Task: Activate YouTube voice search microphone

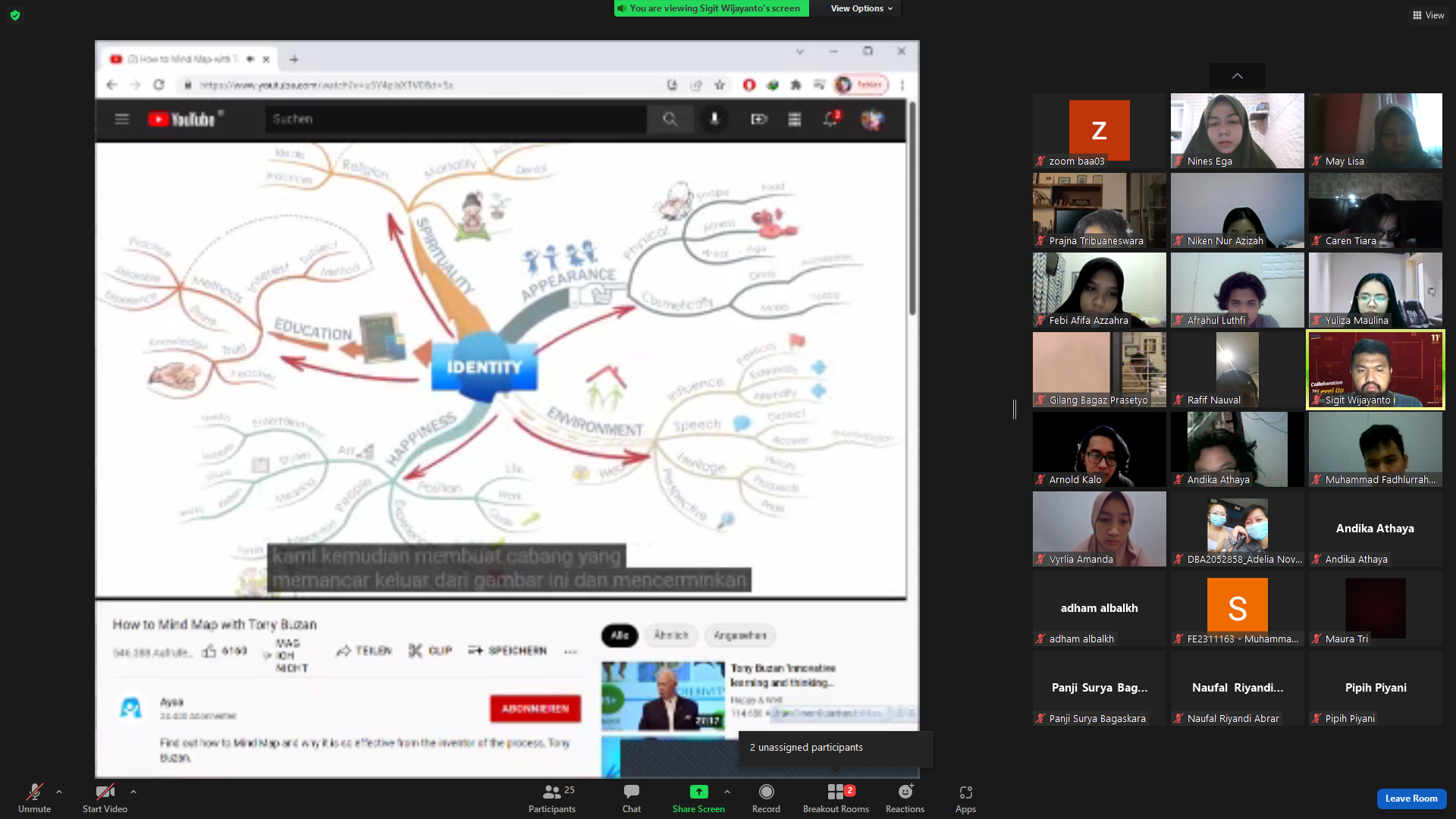Action: click(714, 119)
